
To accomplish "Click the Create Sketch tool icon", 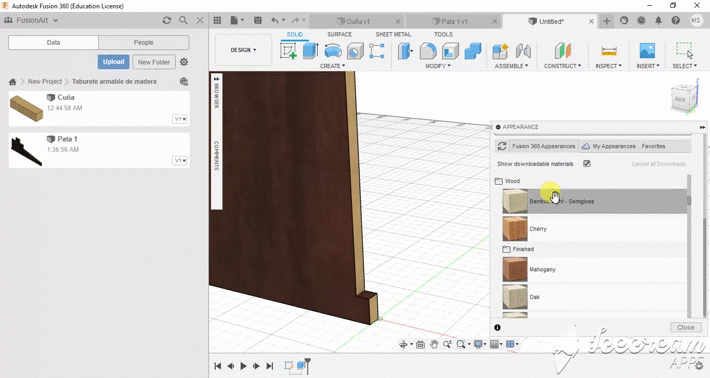I will tap(288, 51).
